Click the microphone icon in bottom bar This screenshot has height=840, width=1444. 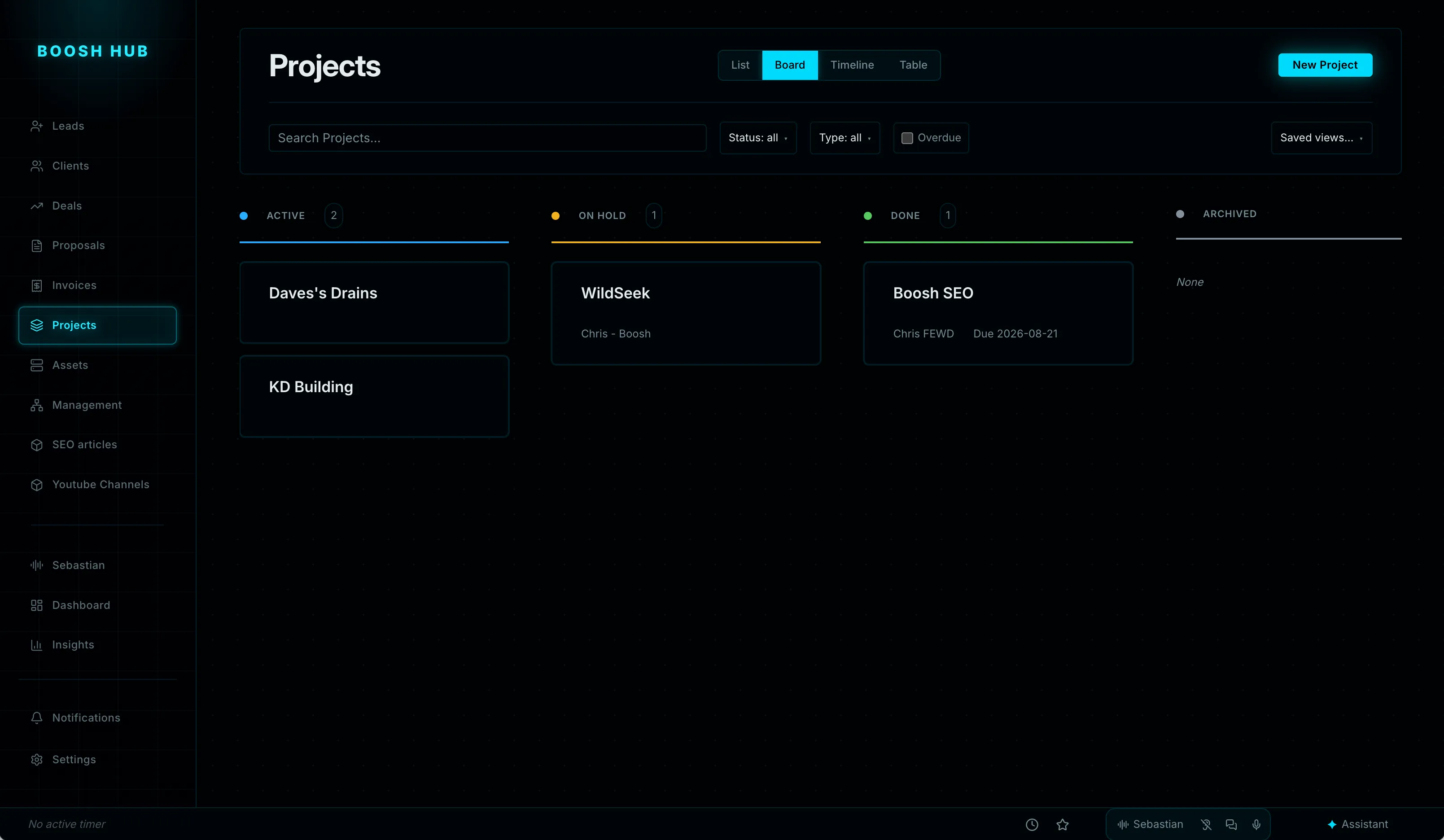[1256, 825]
